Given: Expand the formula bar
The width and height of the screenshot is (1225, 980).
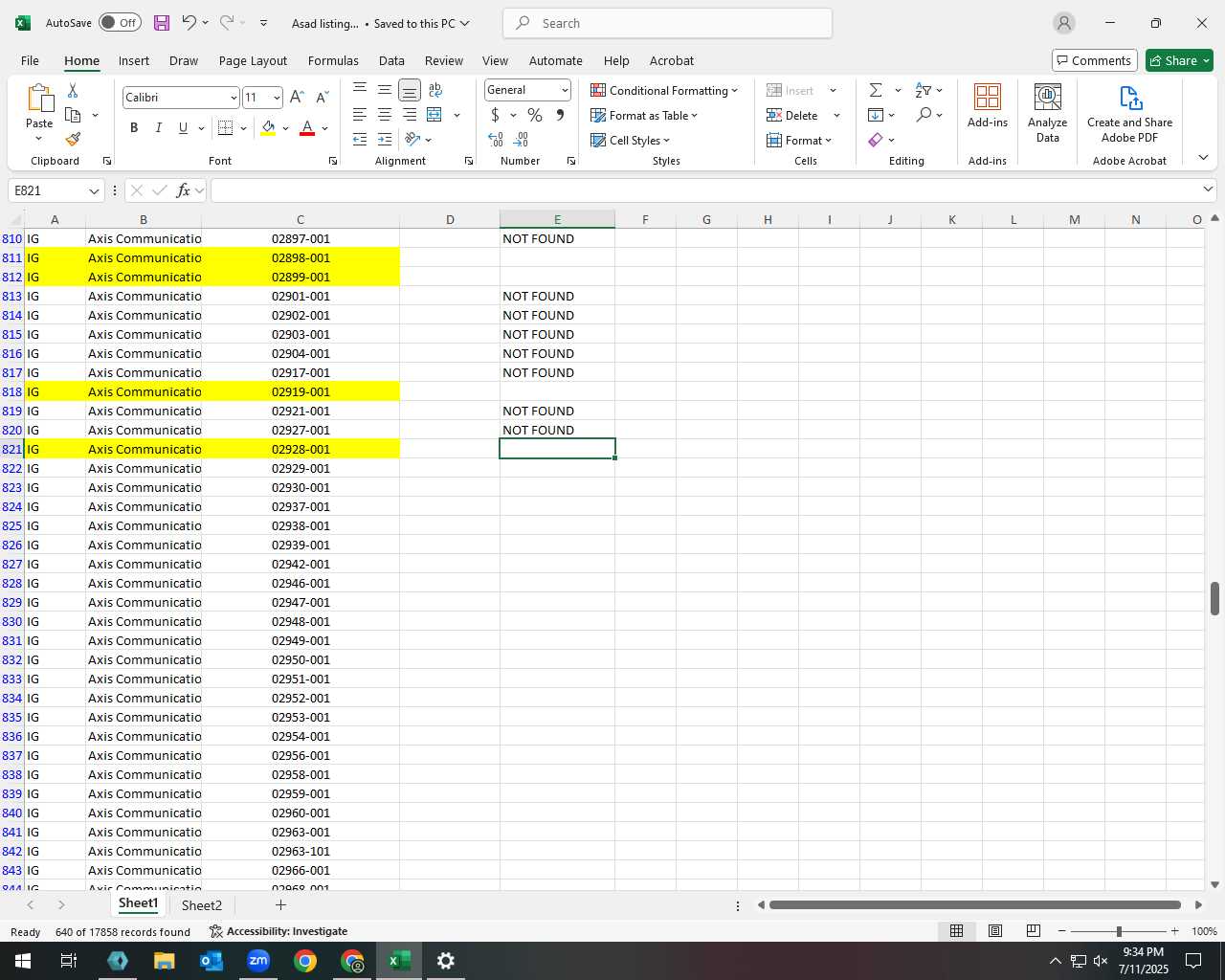Looking at the screenshot, I should click(1208, 189).
